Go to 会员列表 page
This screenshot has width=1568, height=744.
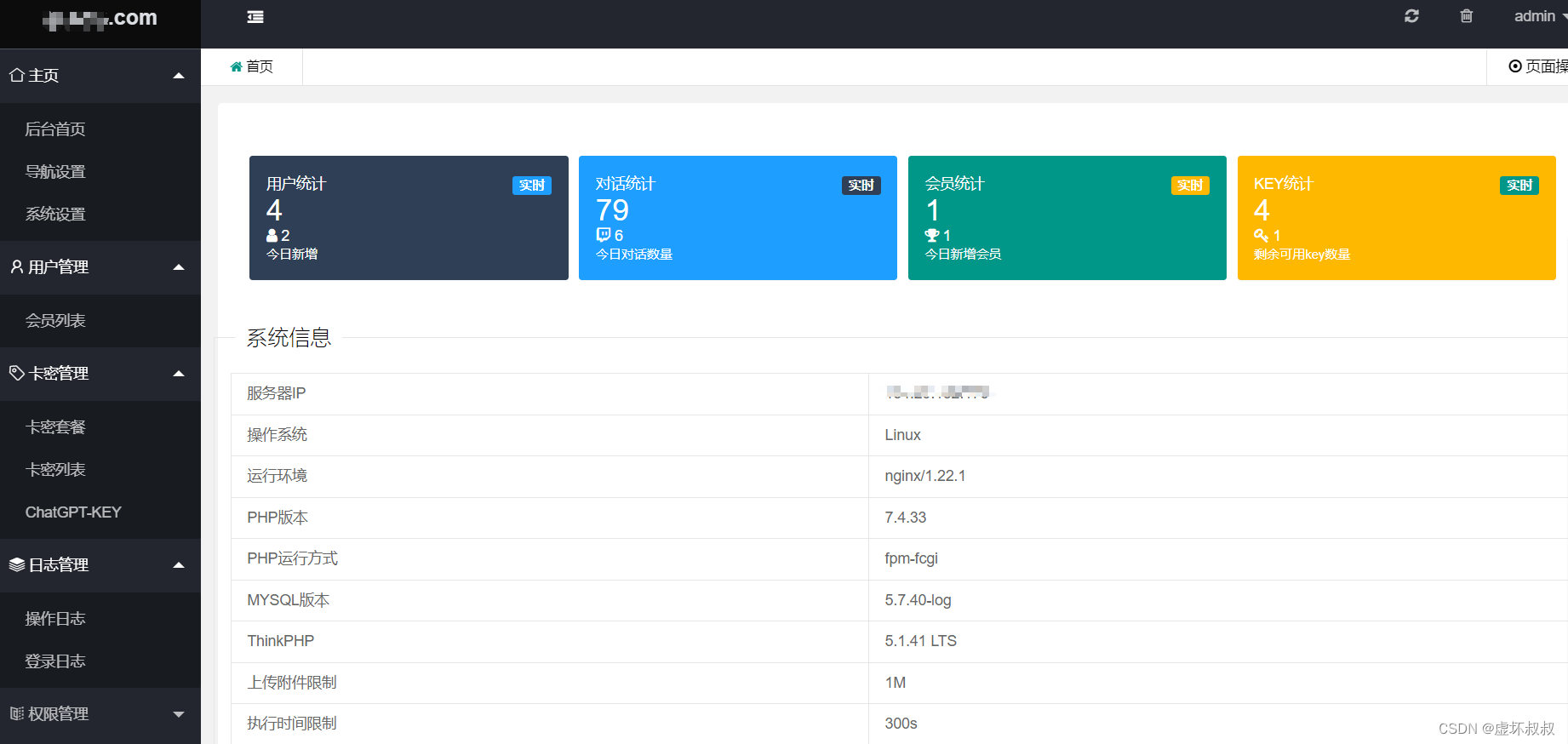tap(55, 321)
